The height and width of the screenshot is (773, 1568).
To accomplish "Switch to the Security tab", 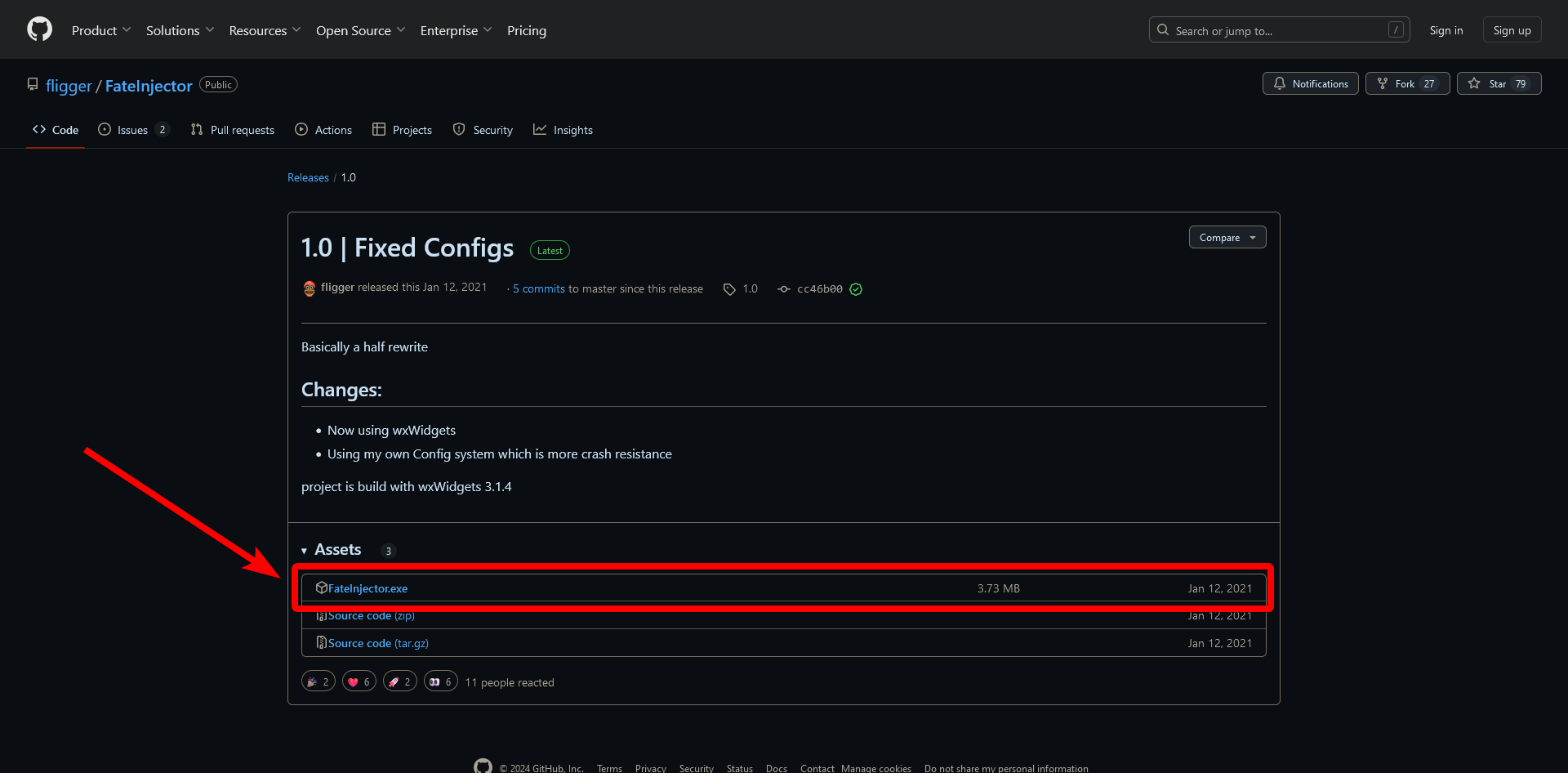I will [x=483, y=130].
